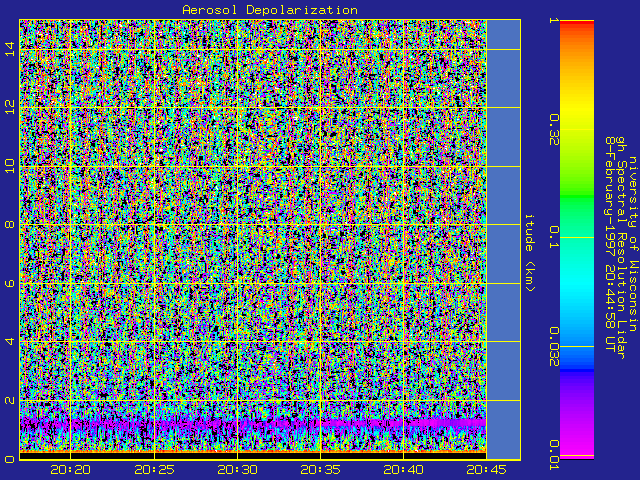Click the colorbar label 0.01

point(553,455)
